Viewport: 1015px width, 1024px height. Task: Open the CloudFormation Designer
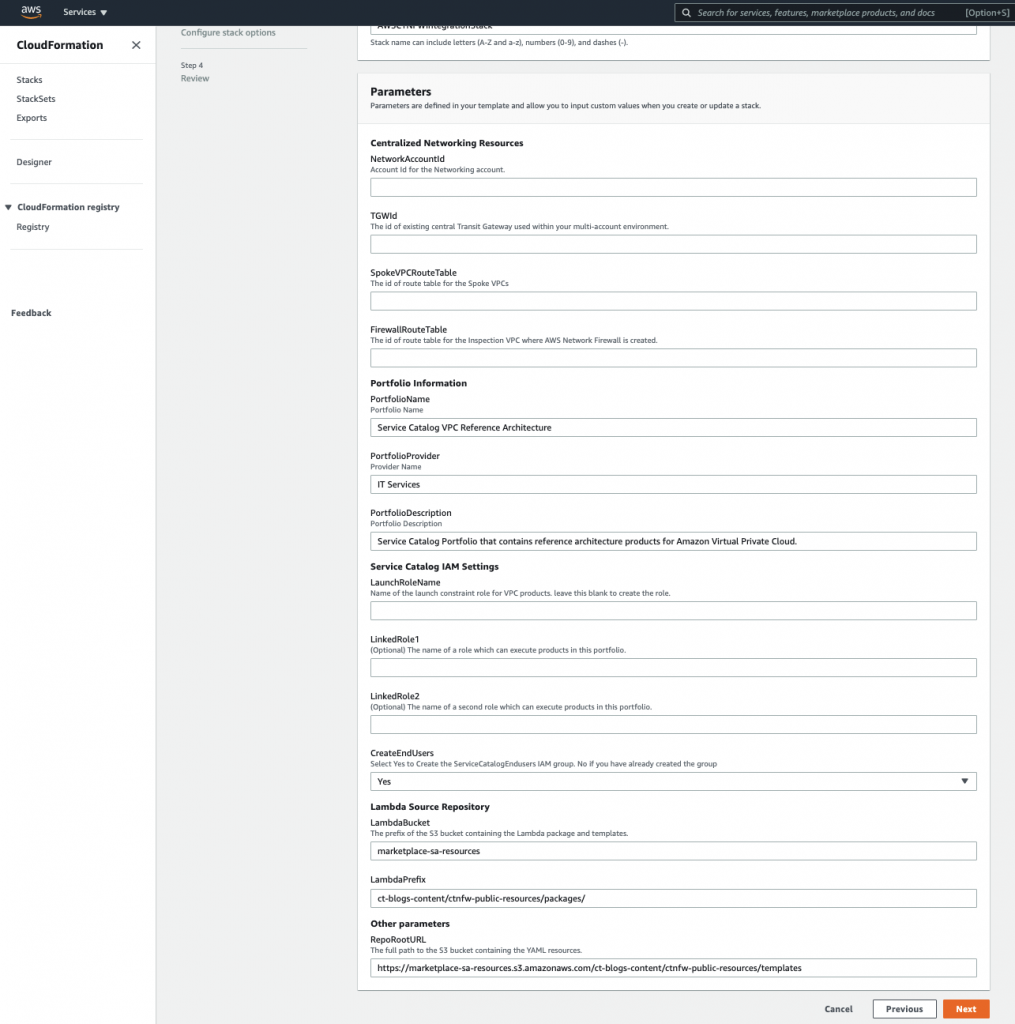pos(32,161)
